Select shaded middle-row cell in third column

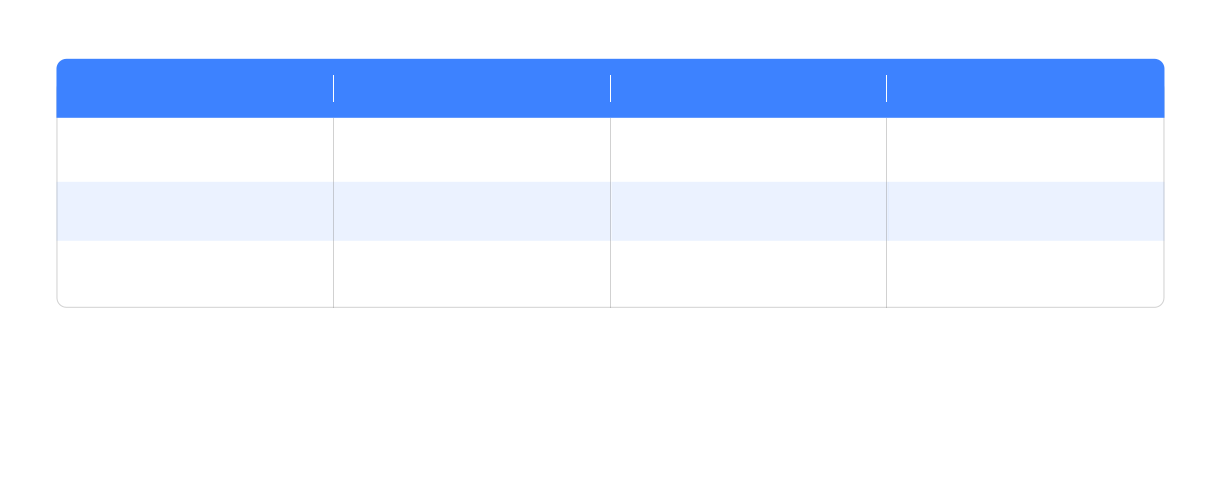click(x=748, y=211)
